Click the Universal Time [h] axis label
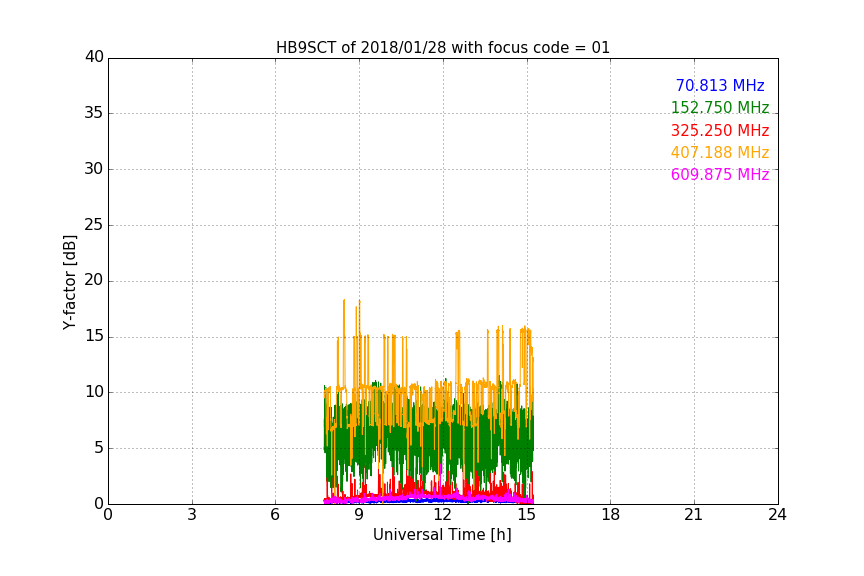Screen dimensions: 864x576 (x=442, y=535)
